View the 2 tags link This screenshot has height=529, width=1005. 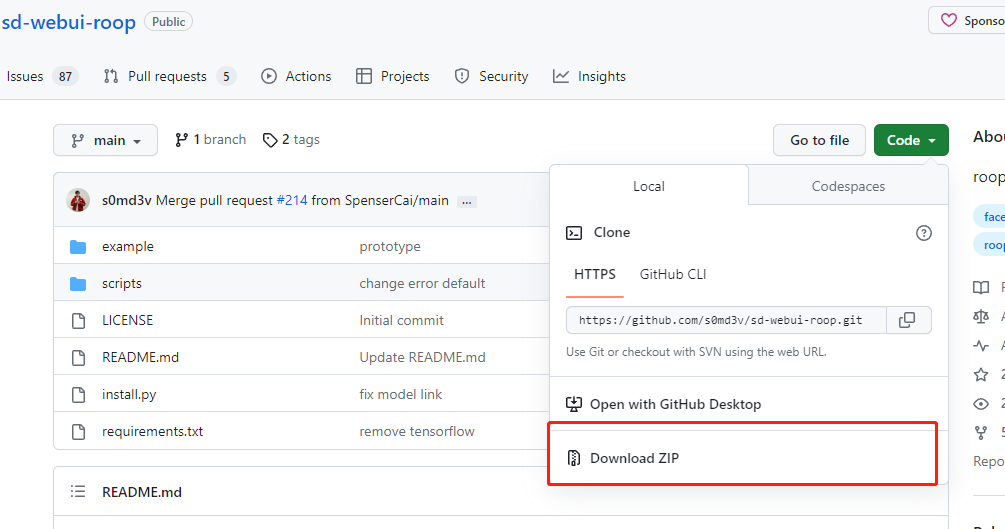[291, 140]
